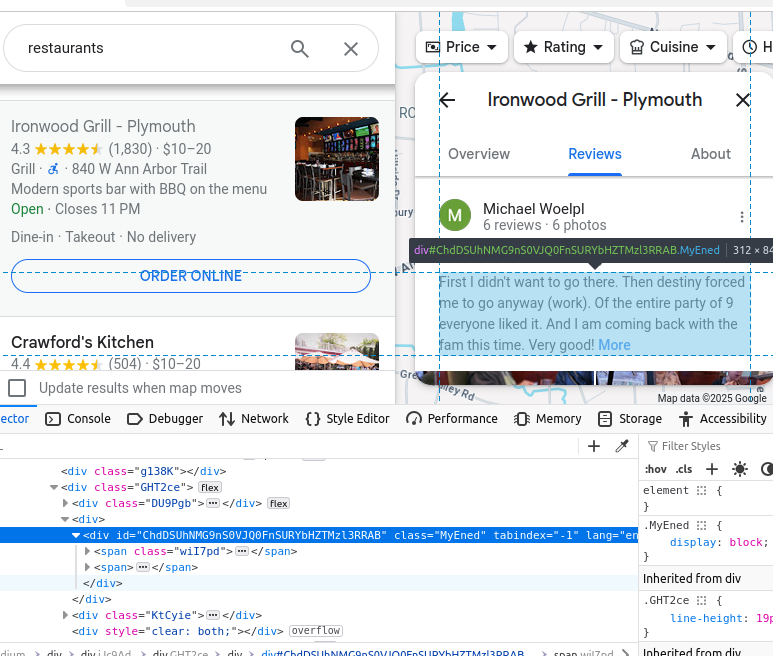Clear the restaurants search with X icon
The image size is (773, 656).
[x=351, y=49]
